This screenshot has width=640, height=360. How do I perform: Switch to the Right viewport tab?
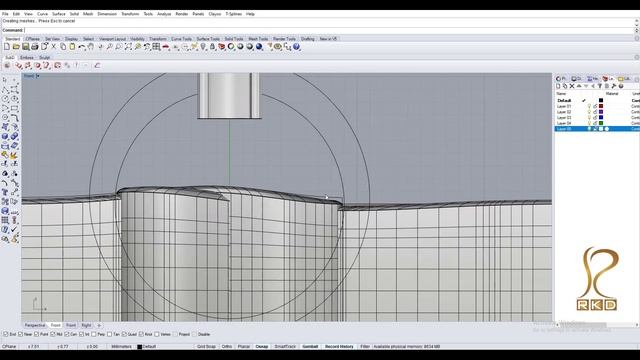86,325
